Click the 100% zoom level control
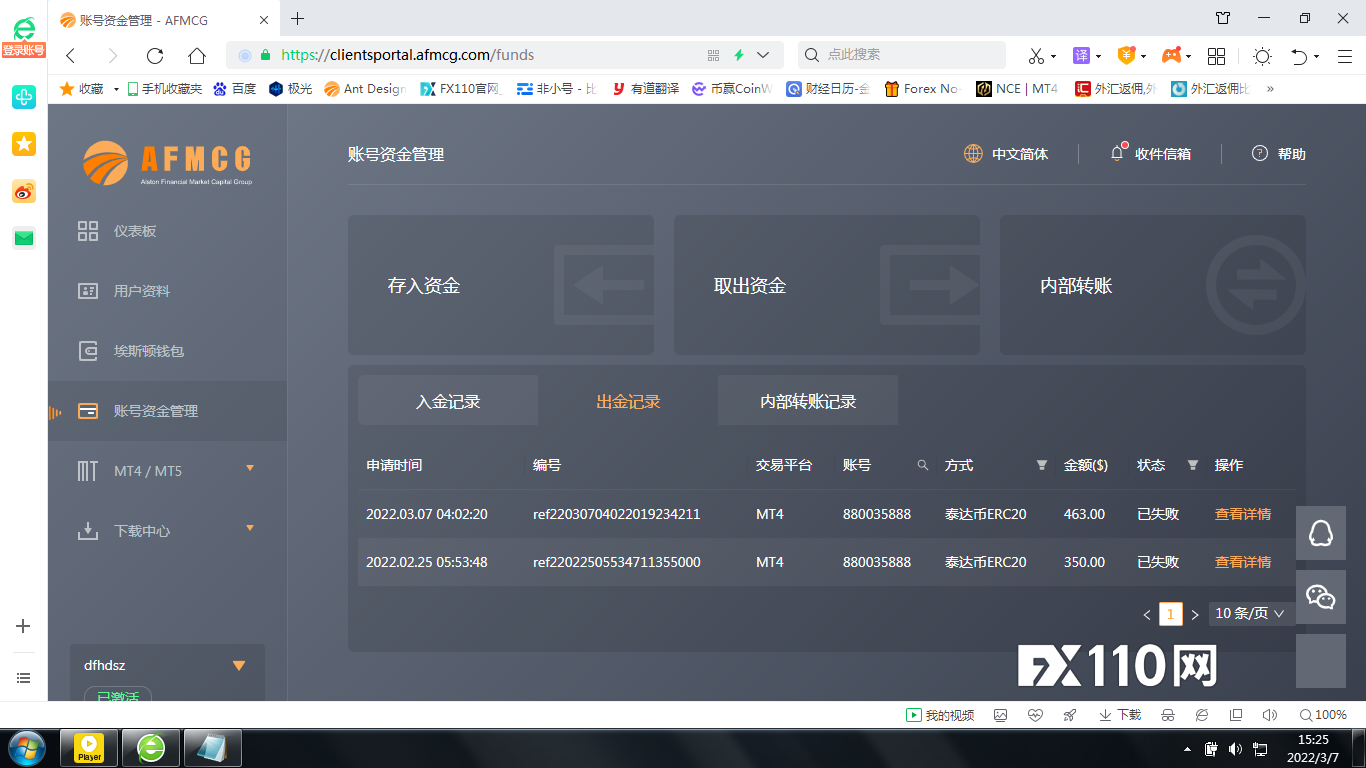Viewport: 1366px width, 768px height. [1322, 715]
